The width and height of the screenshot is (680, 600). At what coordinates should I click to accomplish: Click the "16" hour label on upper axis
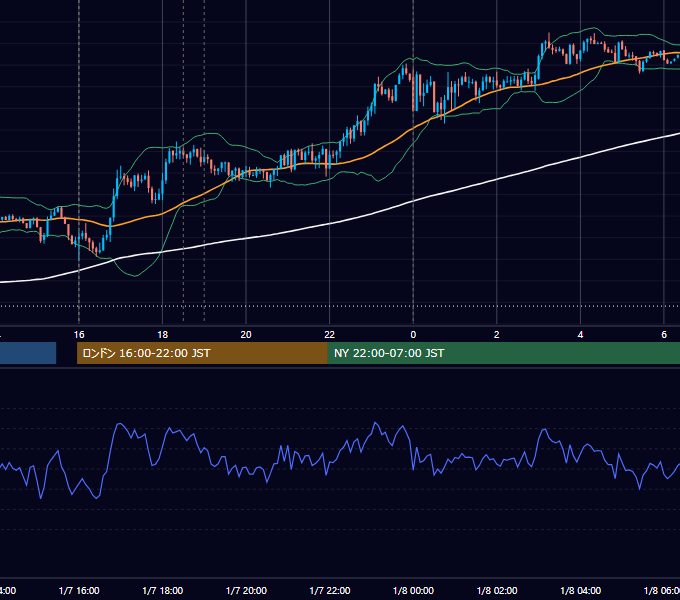coord(79,335)
